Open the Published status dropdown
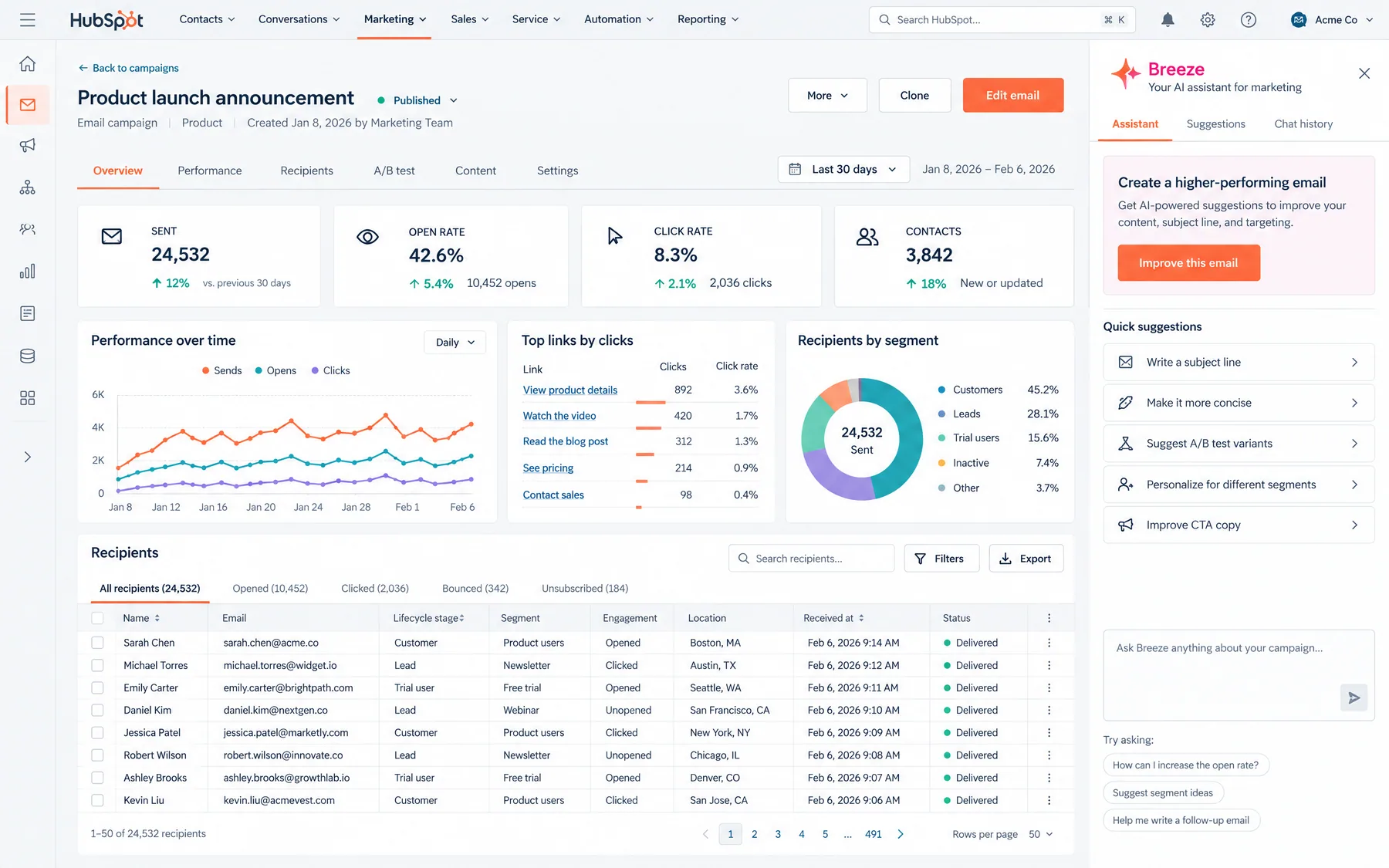 click(417, 100)
